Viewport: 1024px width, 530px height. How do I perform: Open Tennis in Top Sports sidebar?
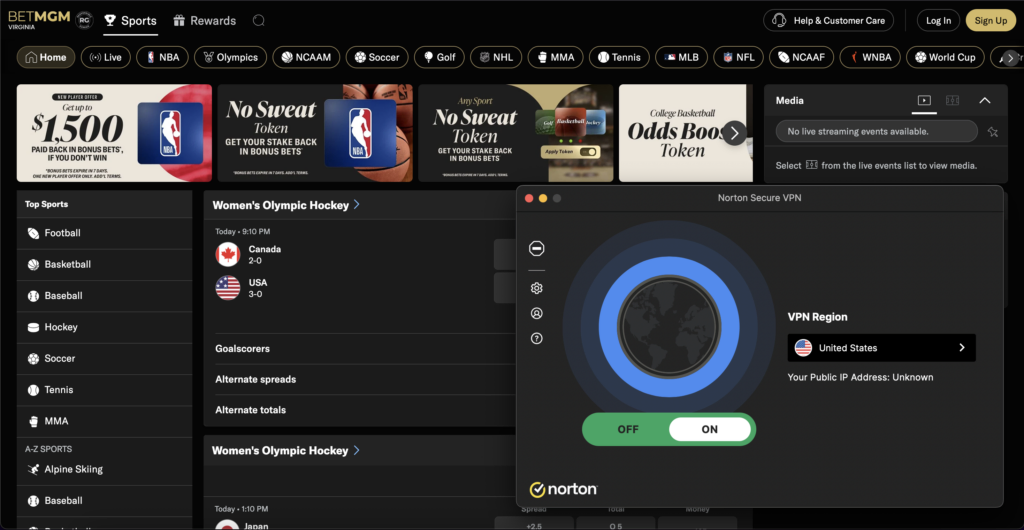point(104,390)
